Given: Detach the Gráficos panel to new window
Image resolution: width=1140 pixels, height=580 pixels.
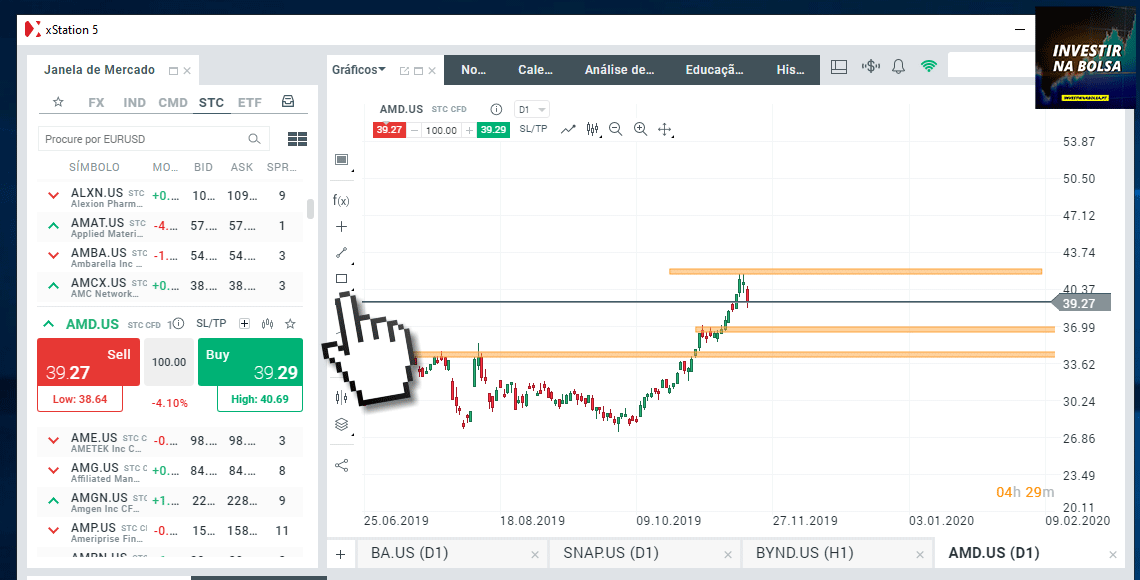Looking at the screenshot, I should (x=404, y=71).
